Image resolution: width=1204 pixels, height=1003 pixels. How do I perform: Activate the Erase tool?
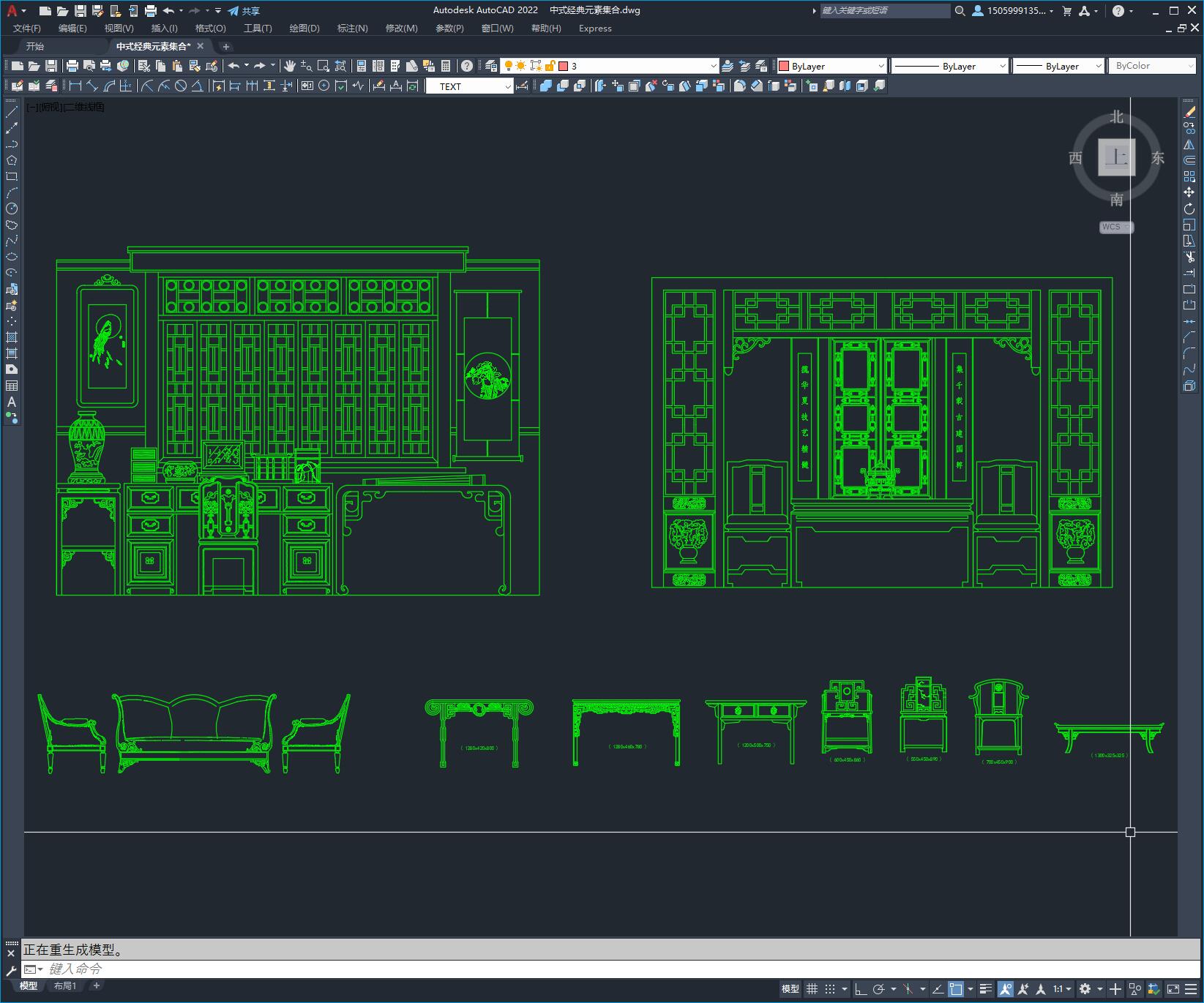[1189, 112]
